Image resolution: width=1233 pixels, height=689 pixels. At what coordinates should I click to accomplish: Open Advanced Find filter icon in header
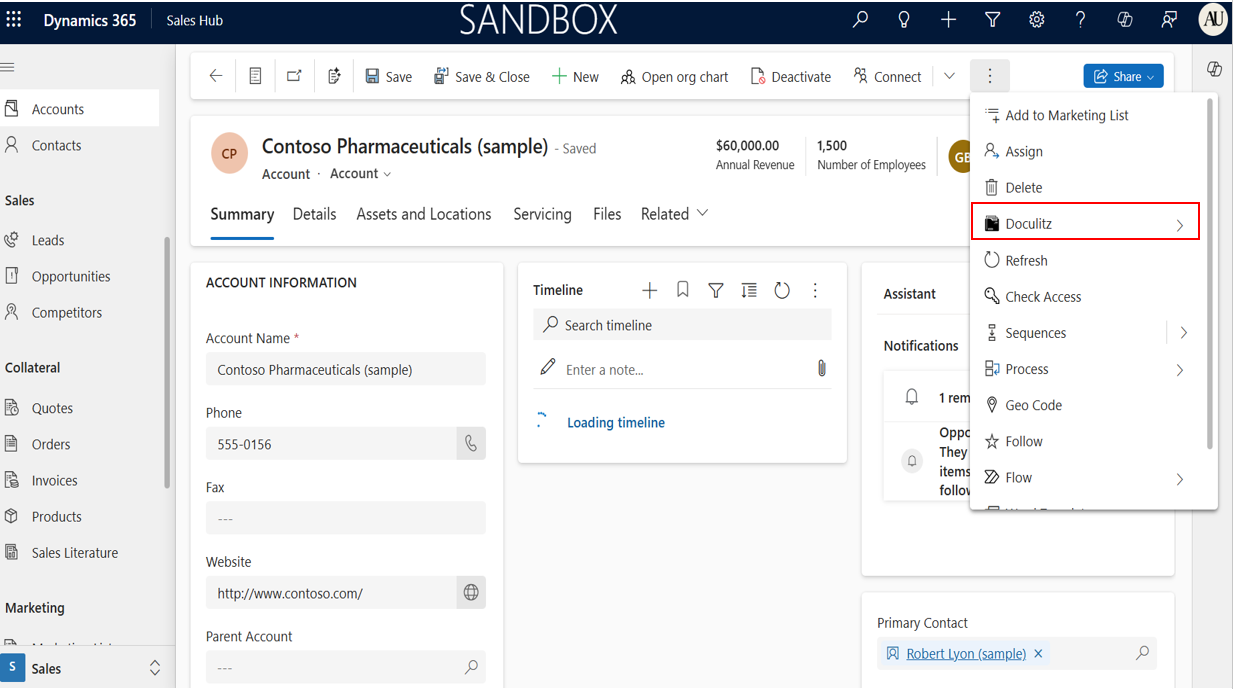[992, 19]
